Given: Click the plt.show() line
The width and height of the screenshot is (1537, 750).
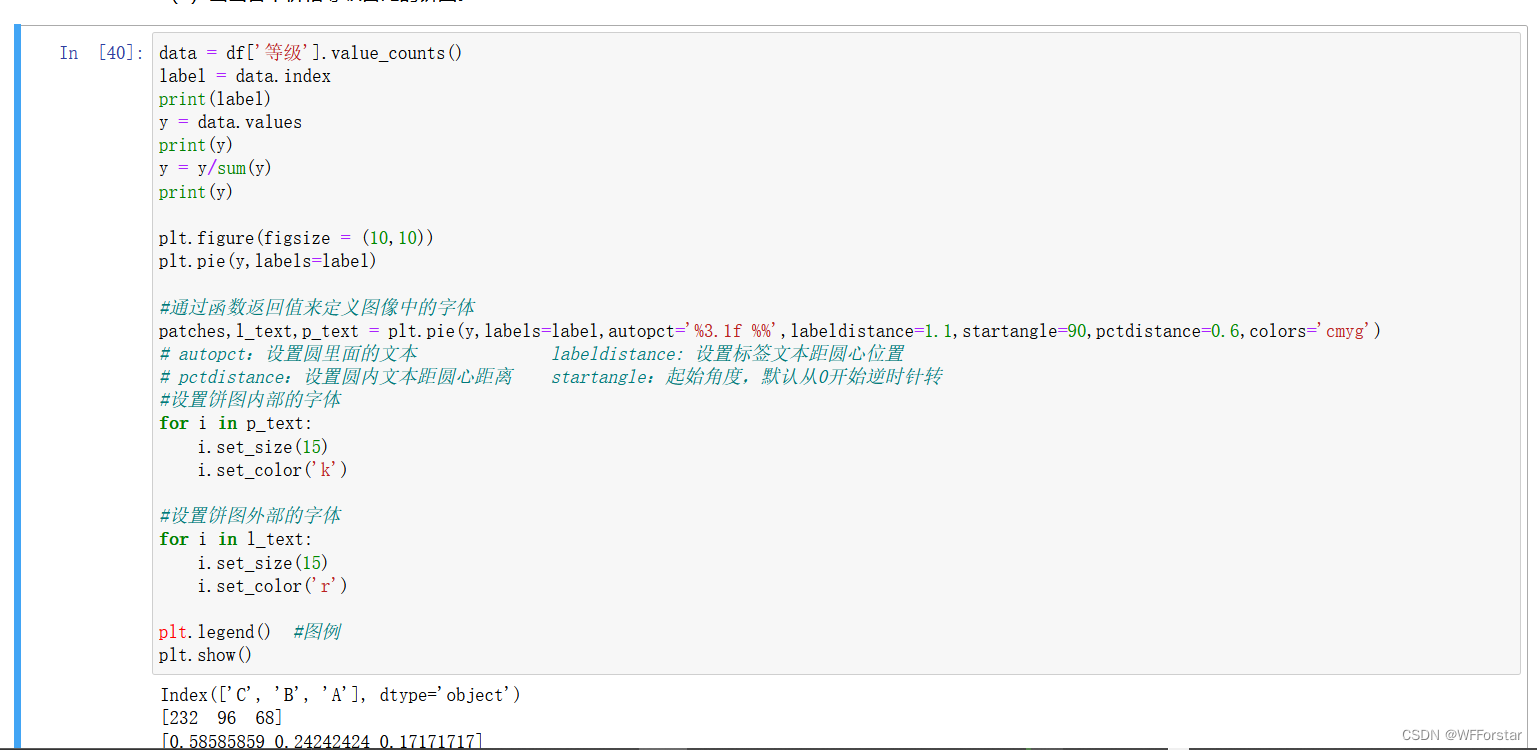Looking at the screenshot, I should 205,655.
